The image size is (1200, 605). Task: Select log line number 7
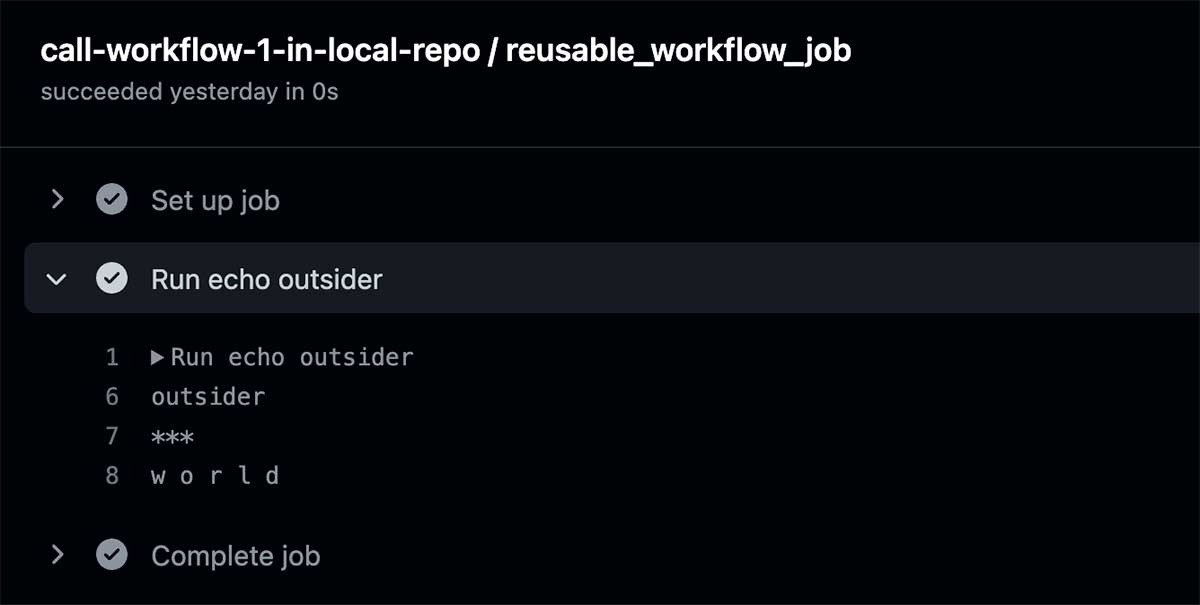click(111, 436)
